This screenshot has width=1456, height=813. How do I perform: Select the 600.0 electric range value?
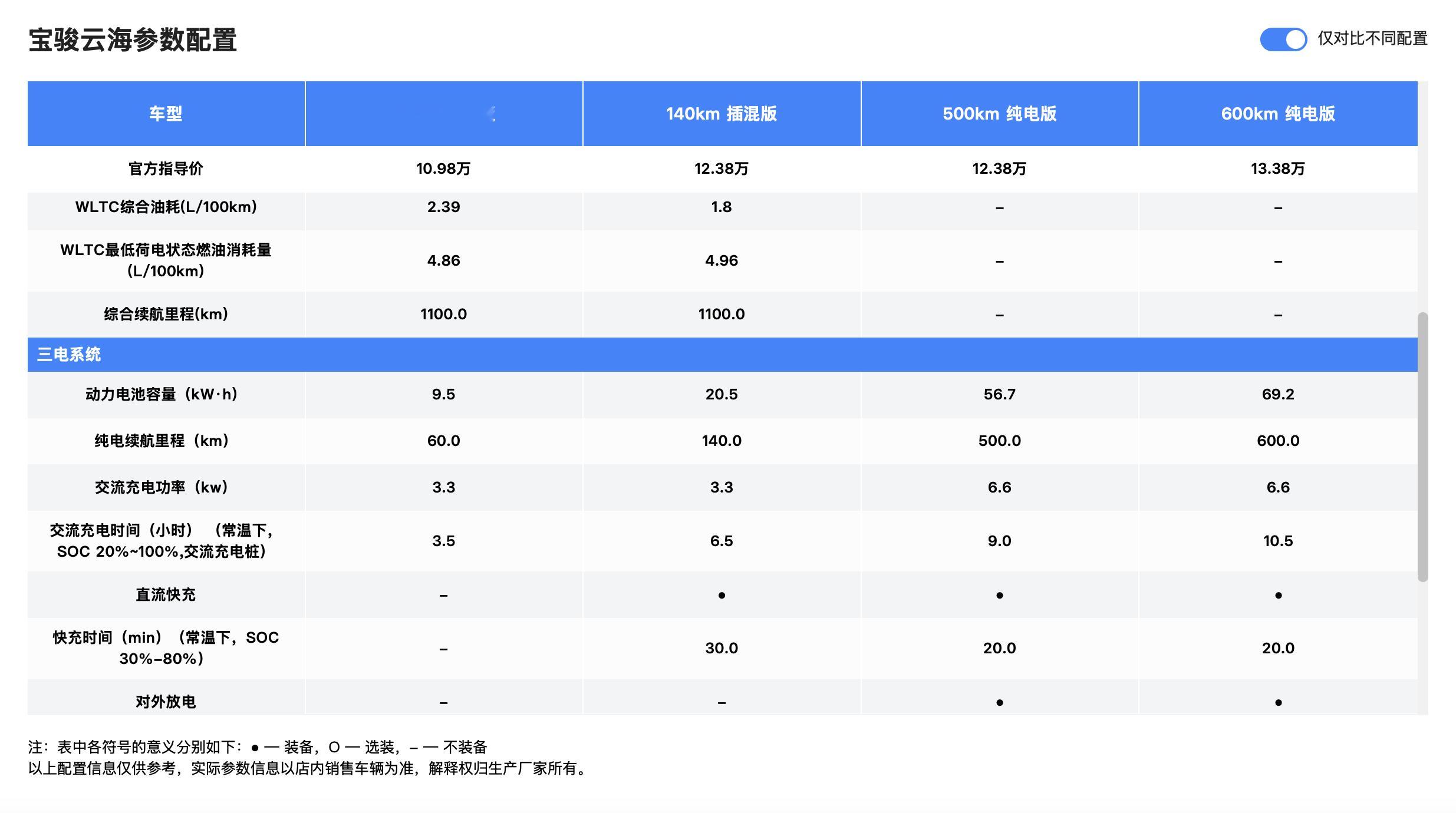(x=1278, y=441)
